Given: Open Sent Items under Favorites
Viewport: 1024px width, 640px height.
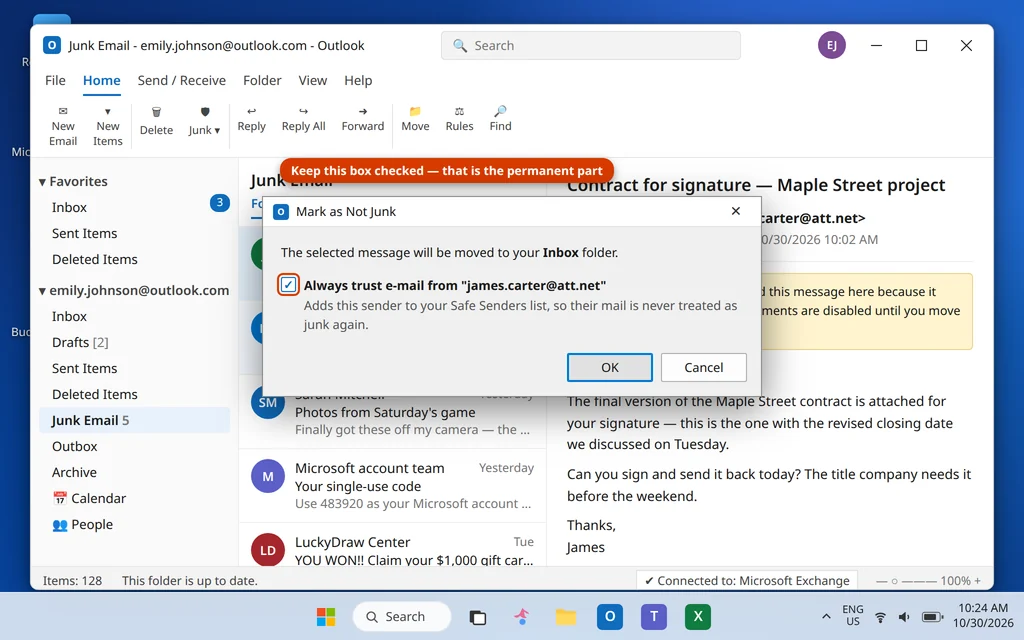Looking at the screenshot, I should click(x=135, y=233).
